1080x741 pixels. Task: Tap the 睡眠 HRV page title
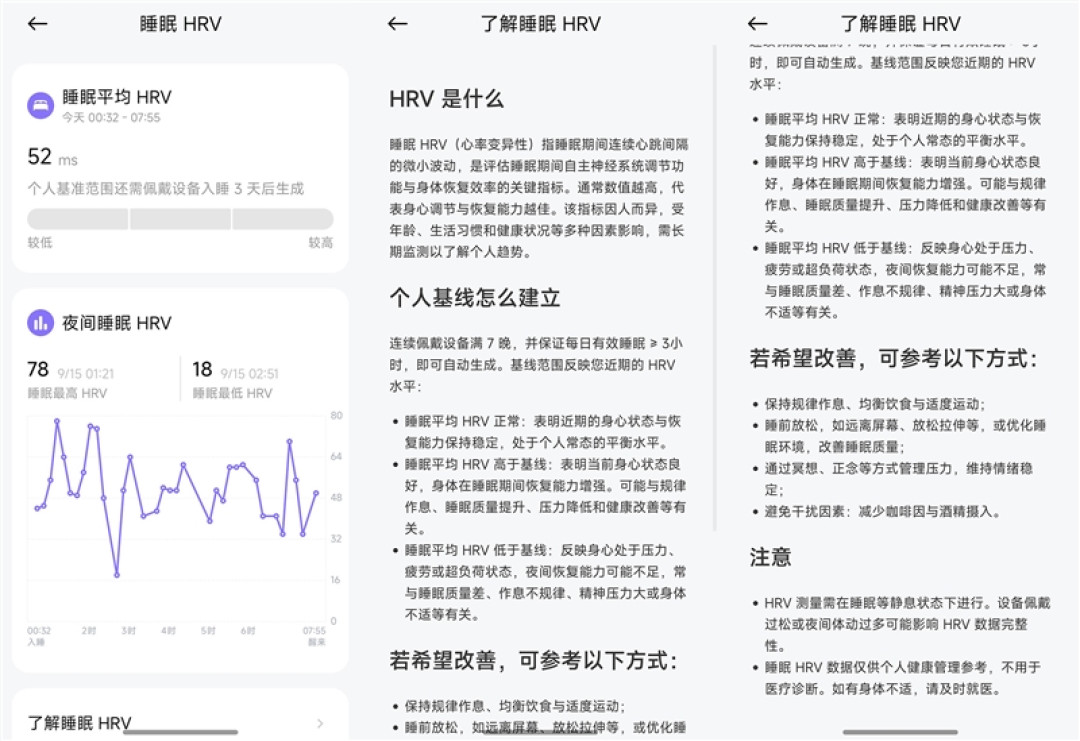click(x=180, y=24)
